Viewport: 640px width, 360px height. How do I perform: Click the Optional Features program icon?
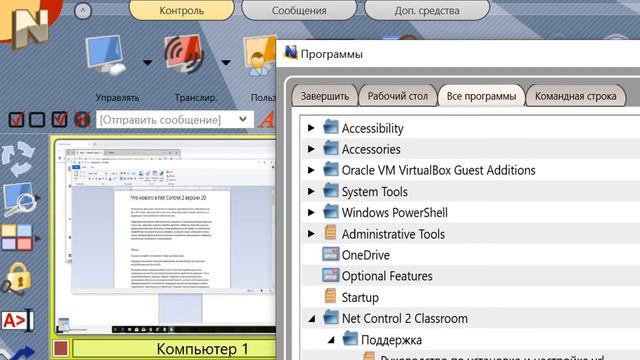[x=331, y=275]
